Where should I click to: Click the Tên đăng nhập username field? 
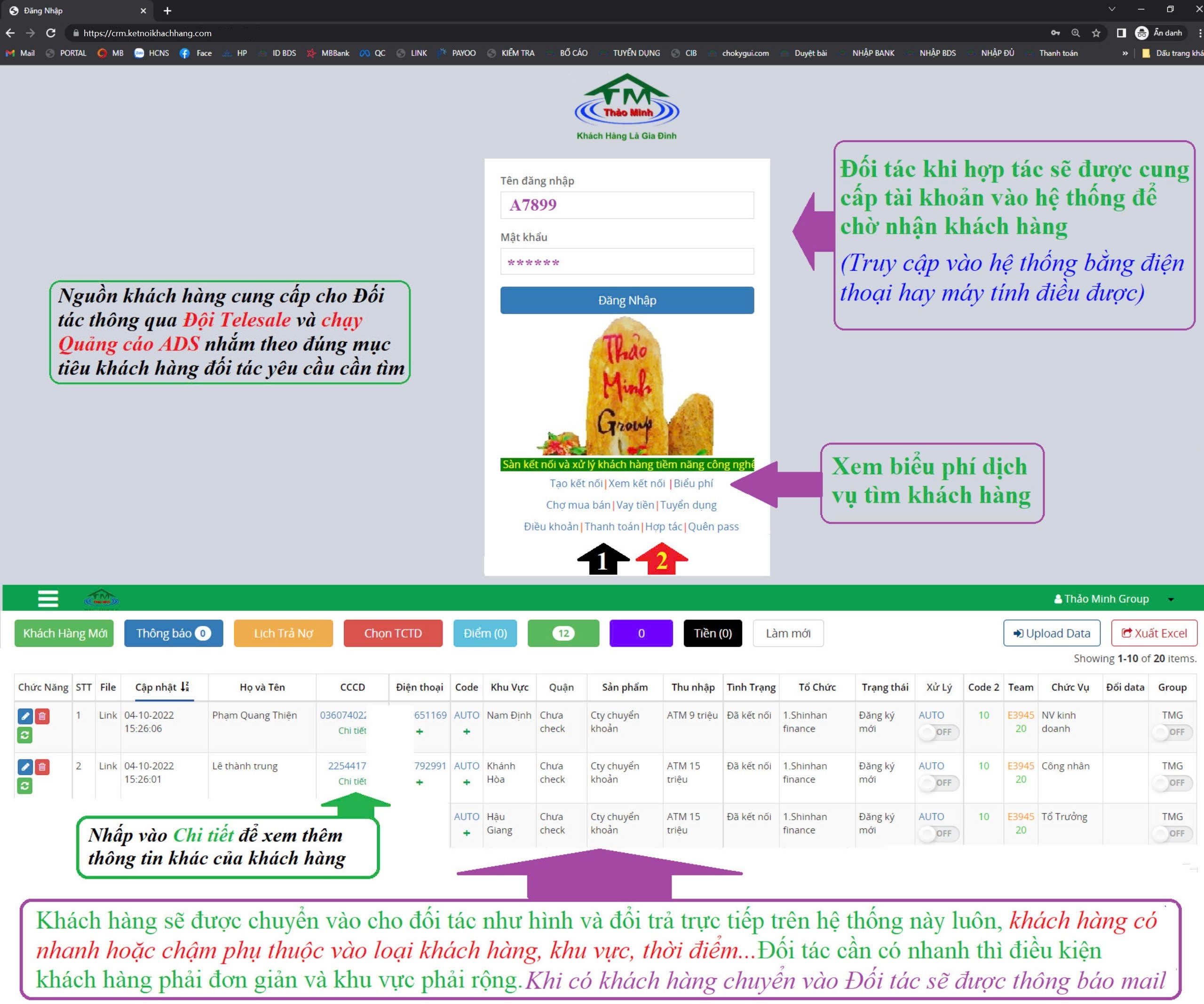pyautogui.click(x=626, y=205)
